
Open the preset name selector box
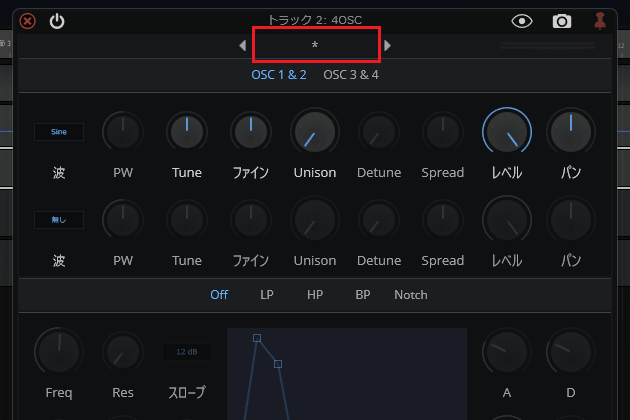[x=315, y=46]
